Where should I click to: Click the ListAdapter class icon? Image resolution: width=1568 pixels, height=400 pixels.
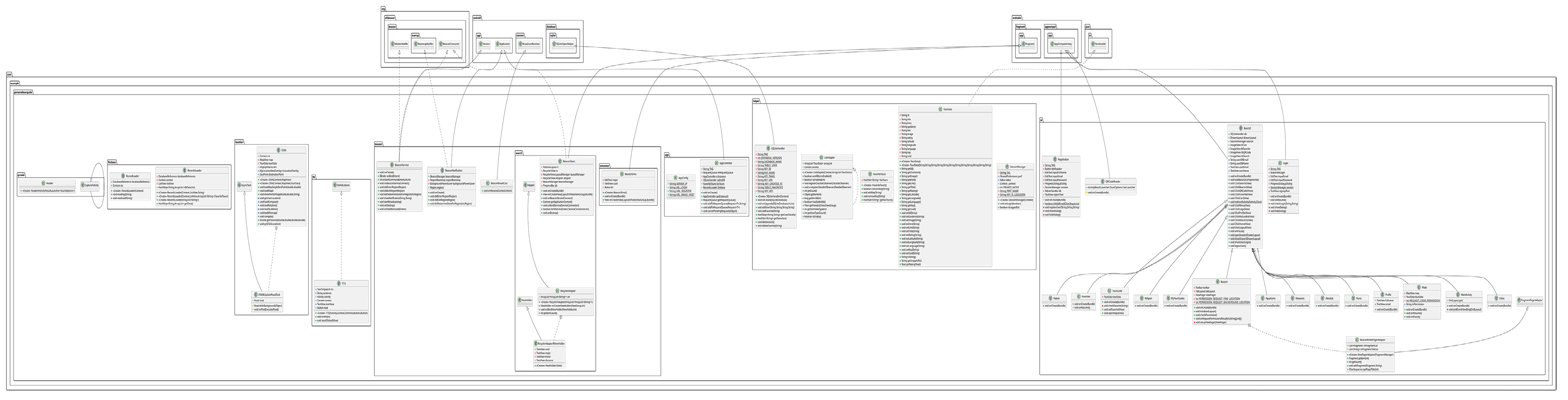pos(821,158)
